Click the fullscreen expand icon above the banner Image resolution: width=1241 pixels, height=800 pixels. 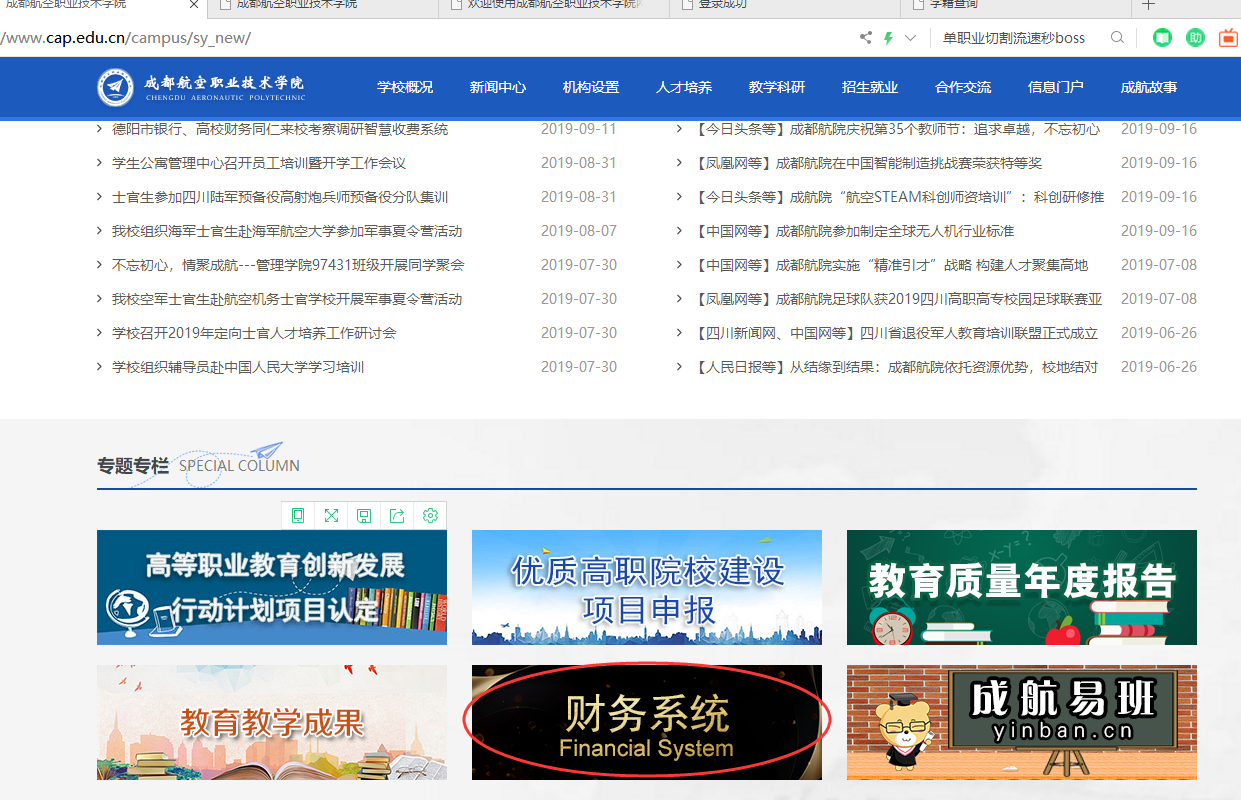(x=331, y=515)
